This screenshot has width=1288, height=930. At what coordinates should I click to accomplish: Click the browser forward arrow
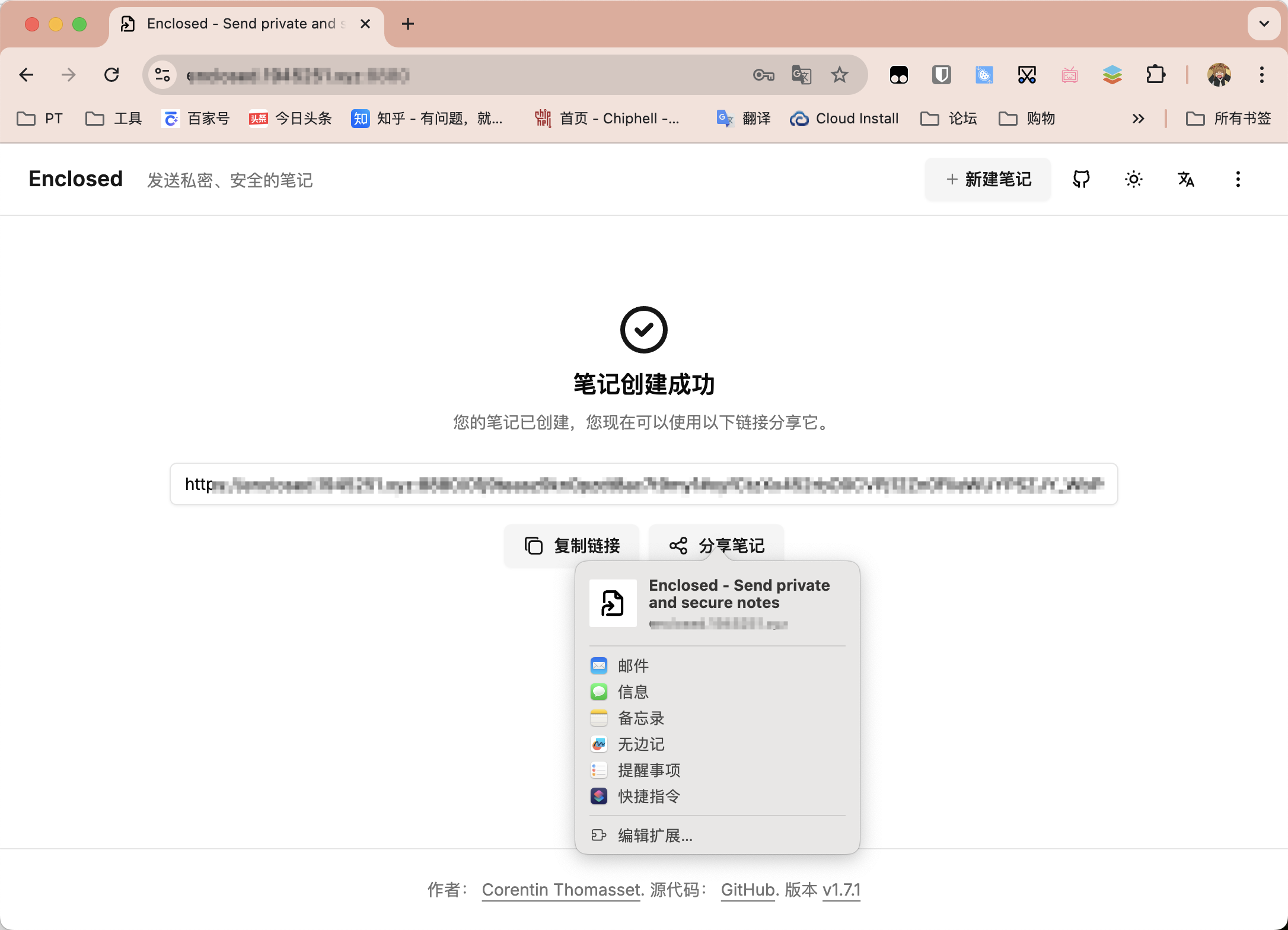[69, 75]
